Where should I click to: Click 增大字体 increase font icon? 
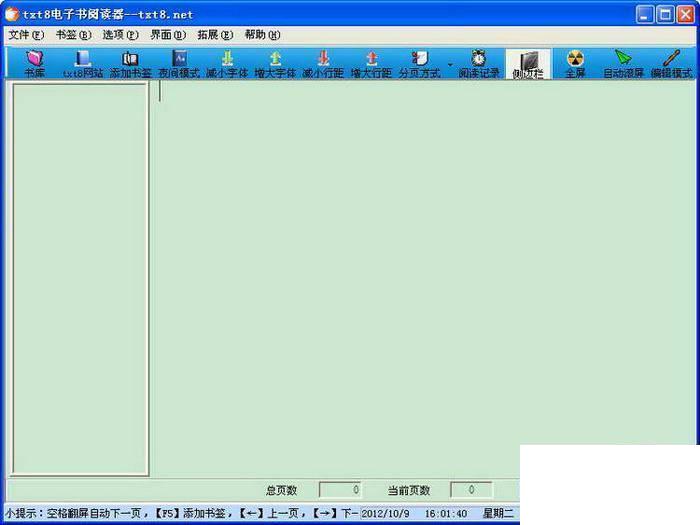tap(275, 63)
